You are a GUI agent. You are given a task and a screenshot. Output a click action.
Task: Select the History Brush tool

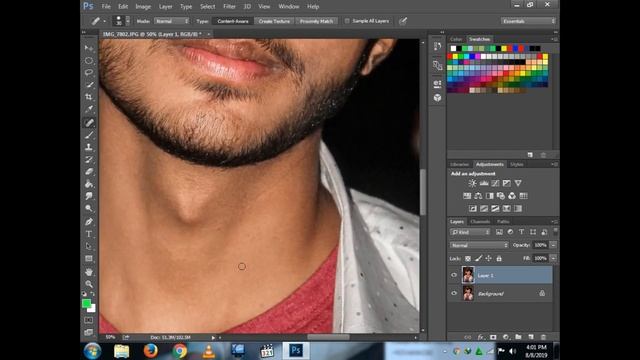pyautogui.click(x=89, y=159)
